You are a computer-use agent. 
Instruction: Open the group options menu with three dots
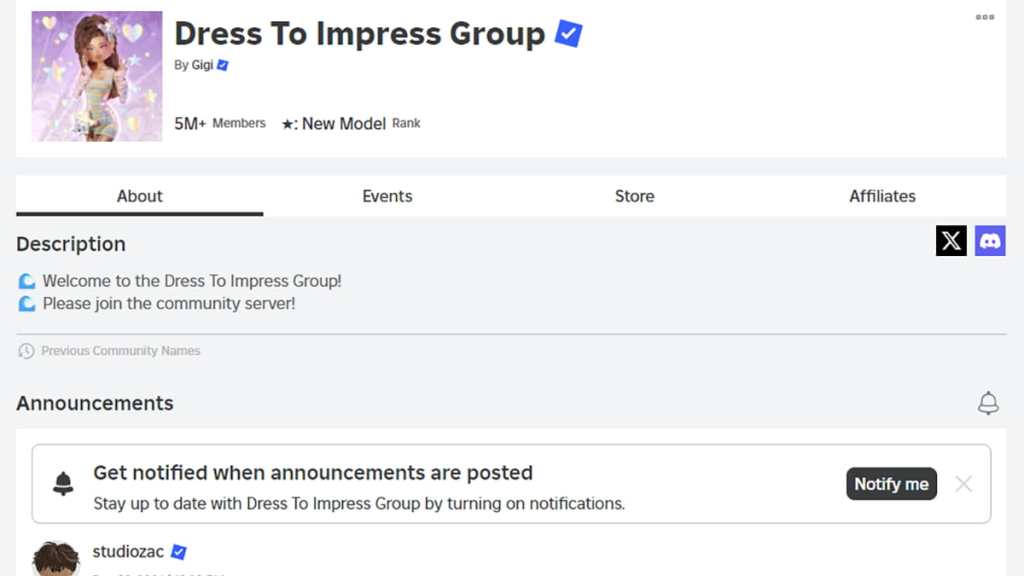pos(984,16)
